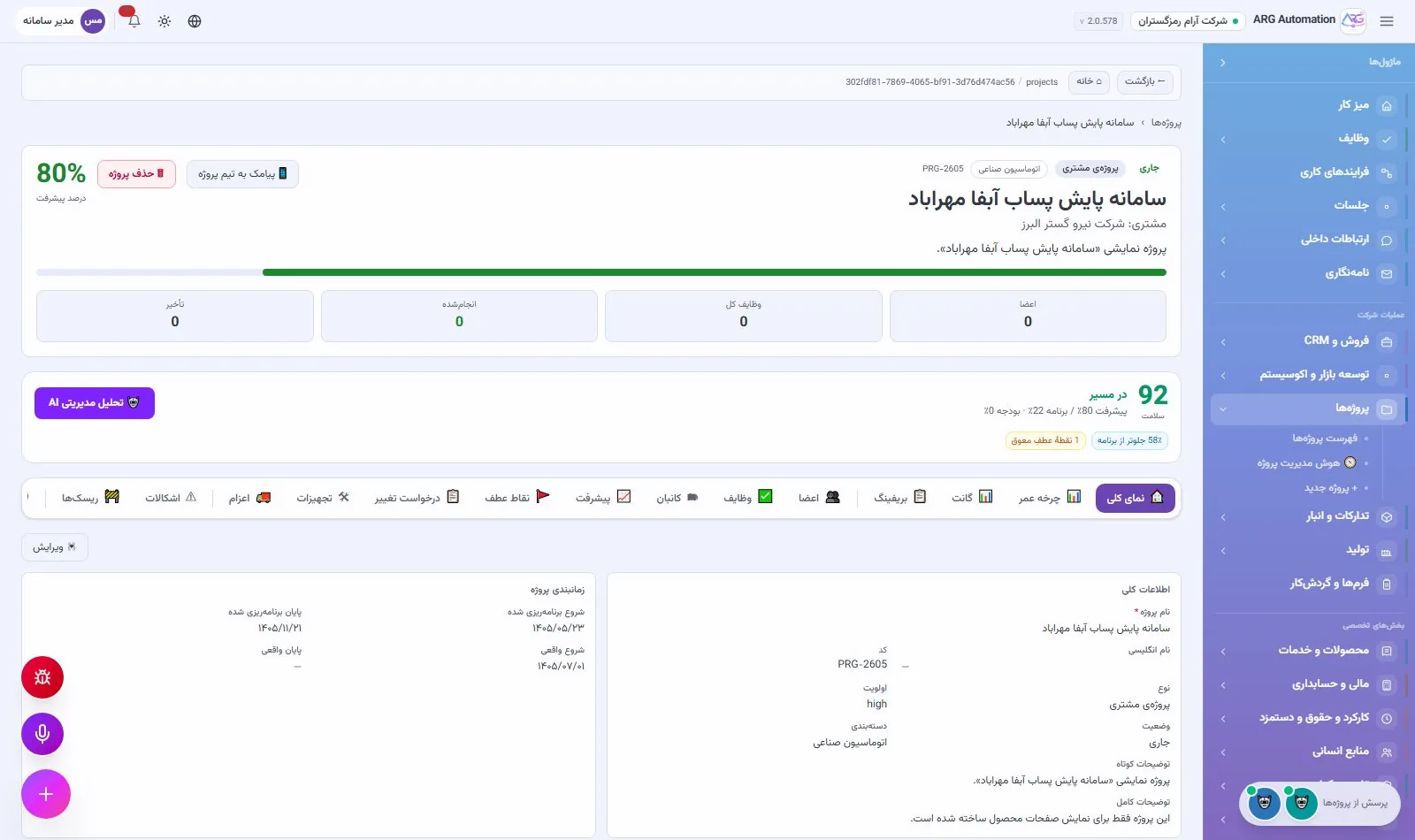Expand the وظایف sidebar chevron

tap(1222, 139)
